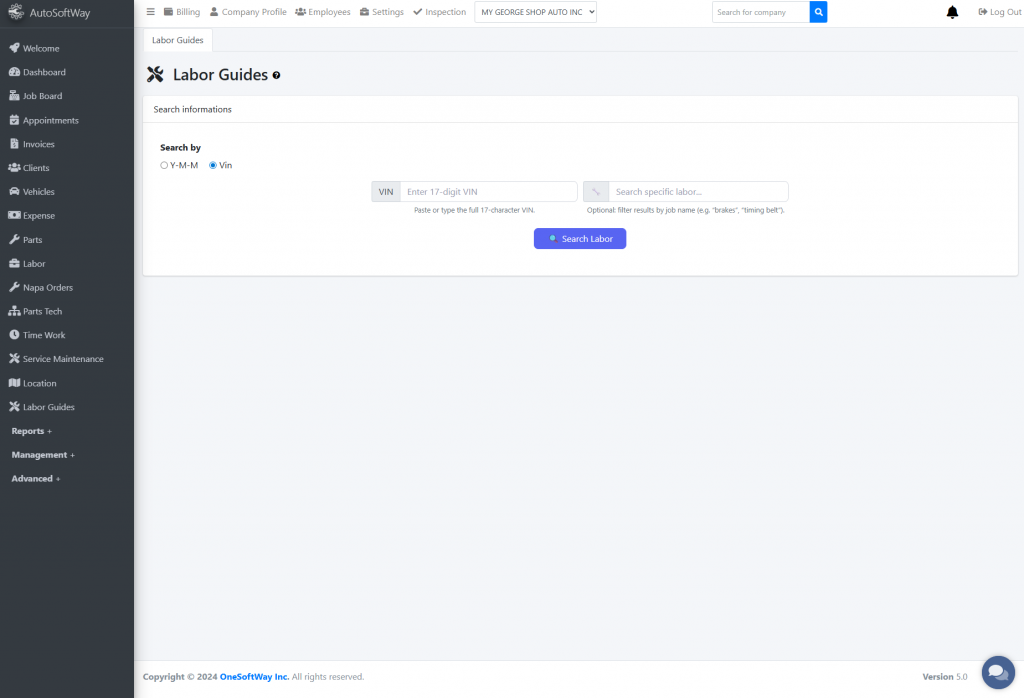Open the chat bubble widget

click(x=997, y=672)
